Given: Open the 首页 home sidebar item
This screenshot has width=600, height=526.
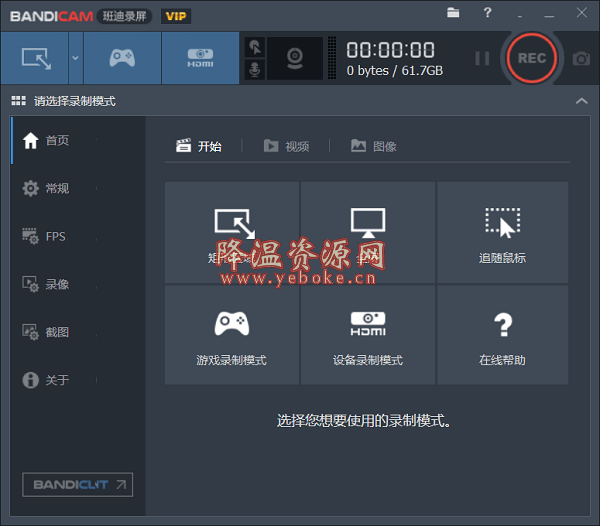Looking at the screenshot, I should 78,140.
